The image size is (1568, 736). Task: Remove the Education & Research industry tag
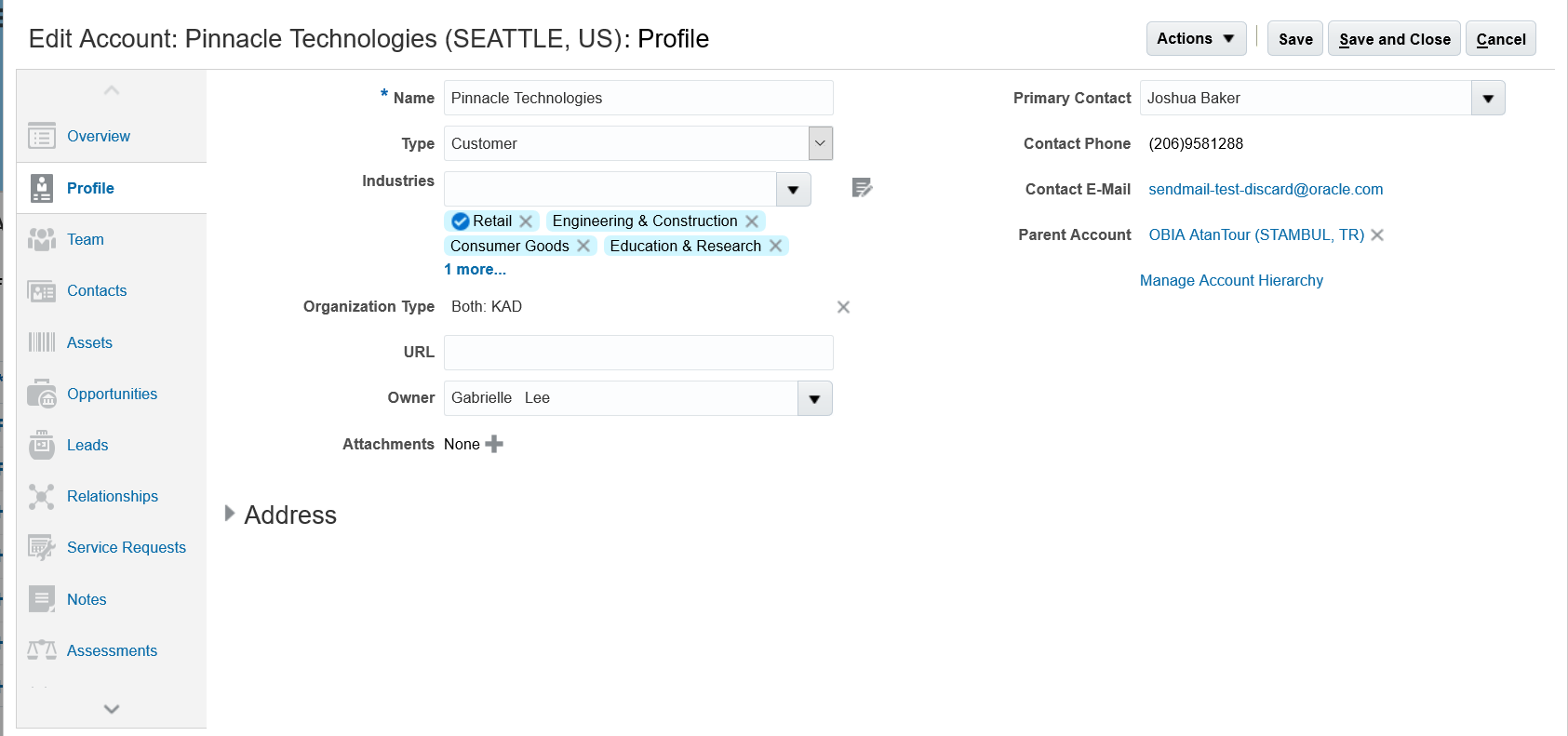pos(775,247)
